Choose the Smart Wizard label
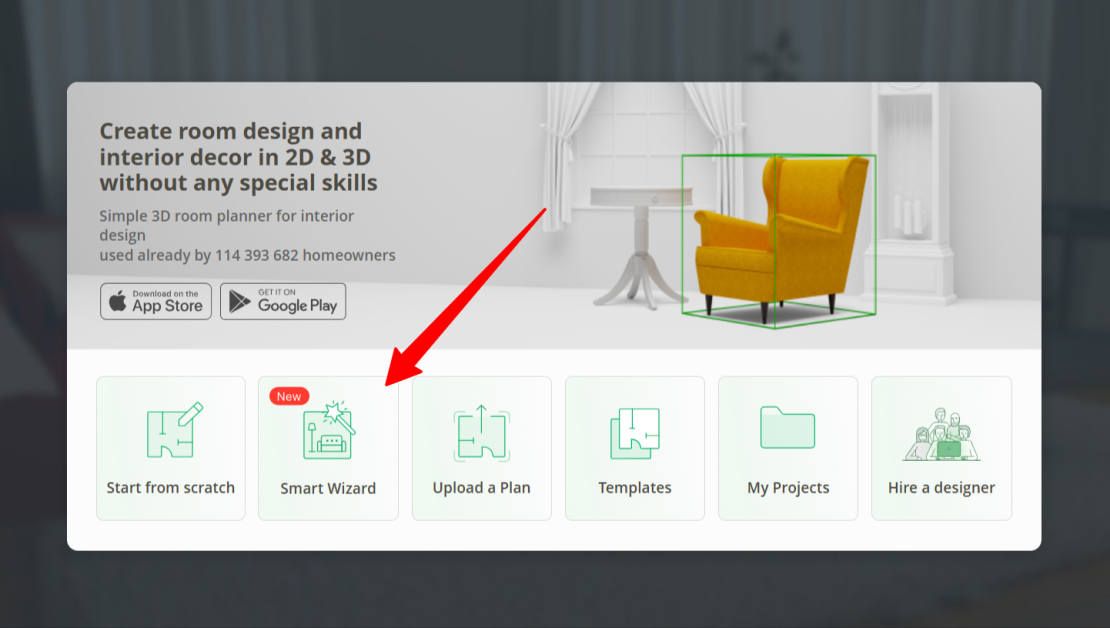Viewport: 1110px width, 628px height. [x=328, y=489]
